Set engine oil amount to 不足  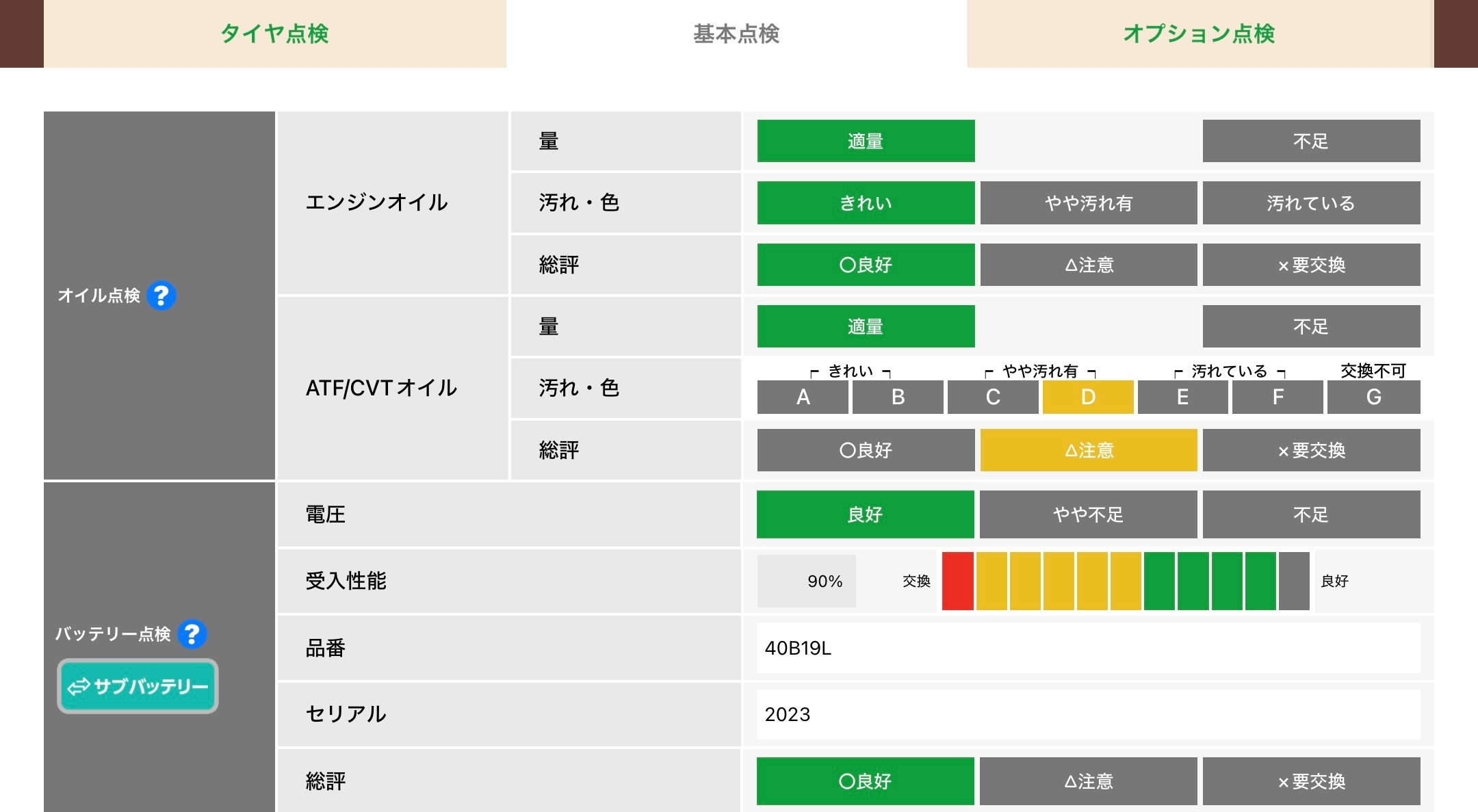tap(1311, 141)
